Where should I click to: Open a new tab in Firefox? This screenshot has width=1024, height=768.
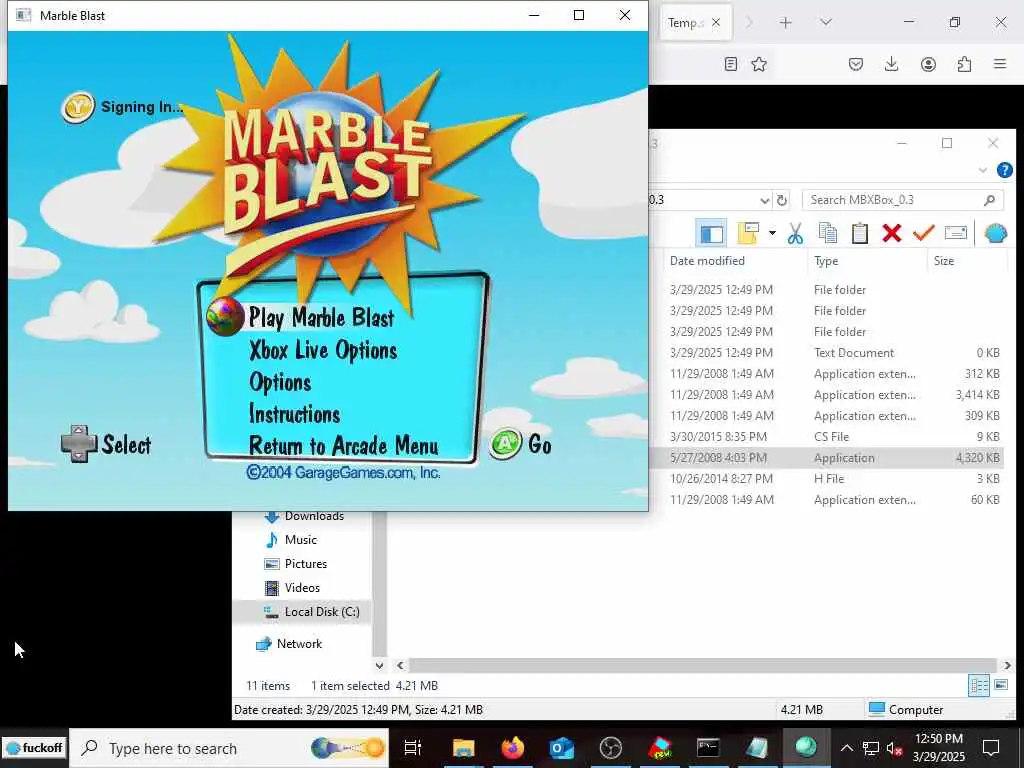click(786, 22)
